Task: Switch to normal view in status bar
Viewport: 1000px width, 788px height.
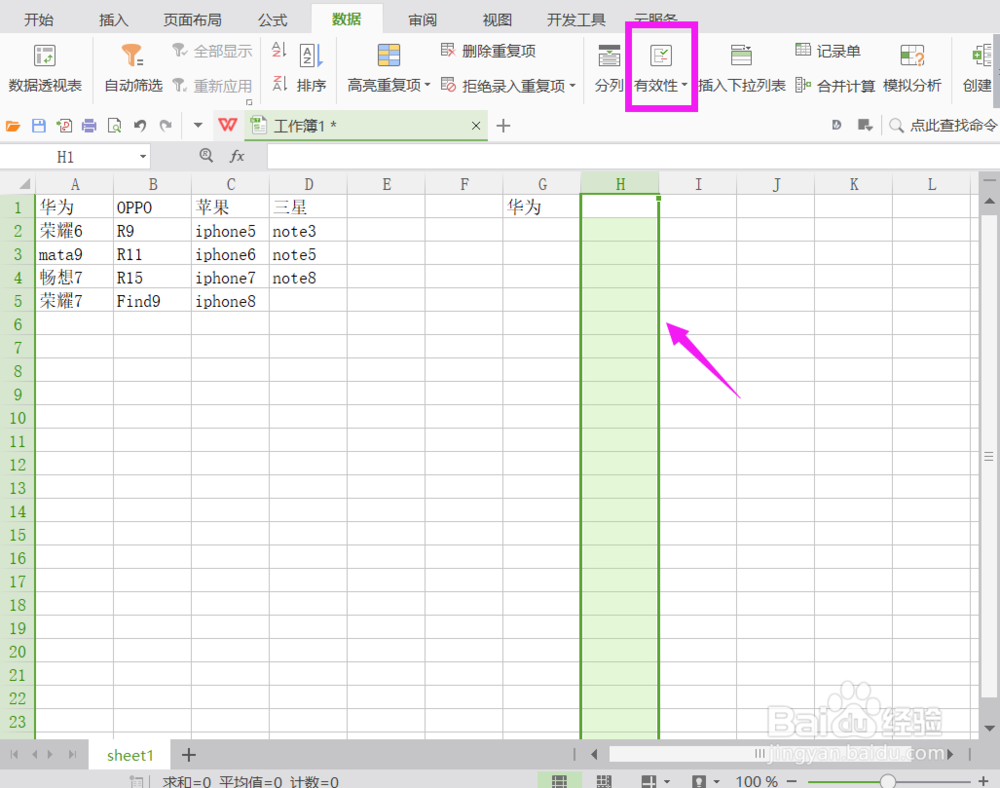Action: tap(559, 781)
